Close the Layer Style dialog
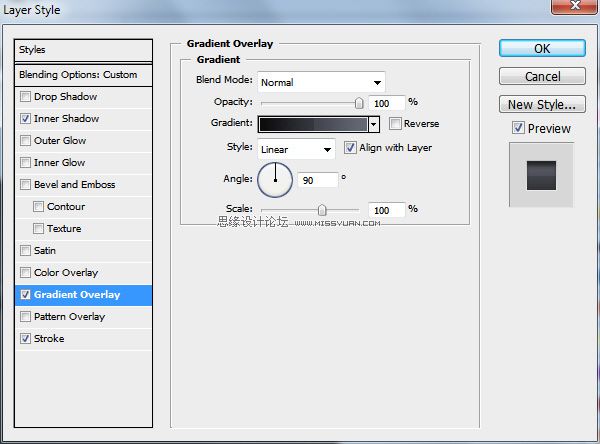The height and width of the screenshot is (444, 600). coord(575,6)
